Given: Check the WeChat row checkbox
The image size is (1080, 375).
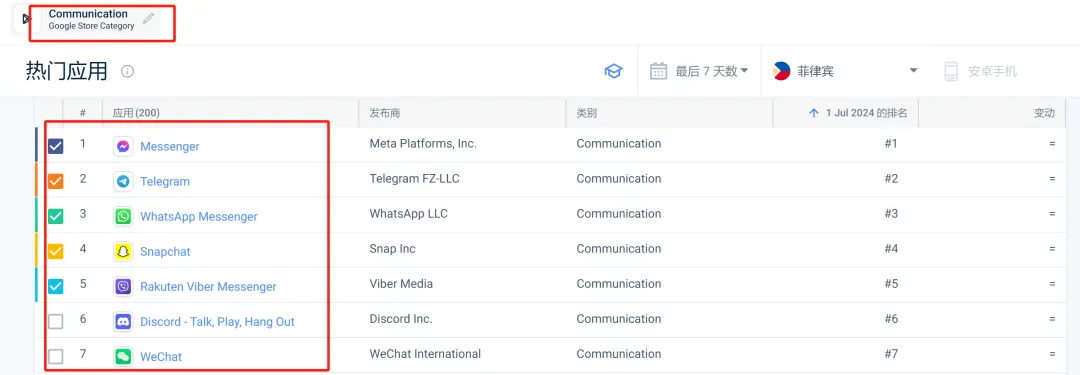Looking at the screenshot, I should [56, 357].
